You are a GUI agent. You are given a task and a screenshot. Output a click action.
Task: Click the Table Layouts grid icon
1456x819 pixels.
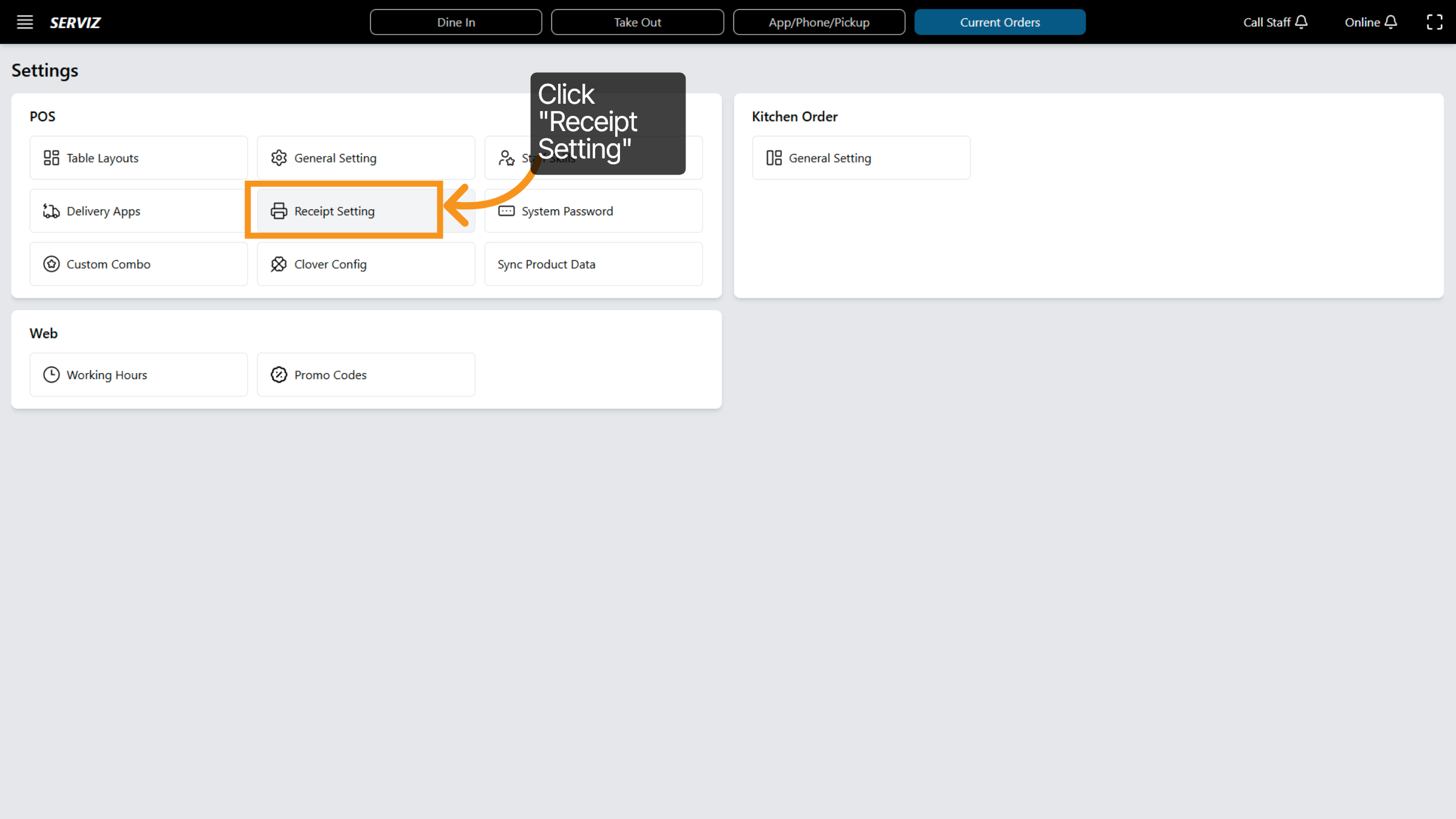pos(52,158)
